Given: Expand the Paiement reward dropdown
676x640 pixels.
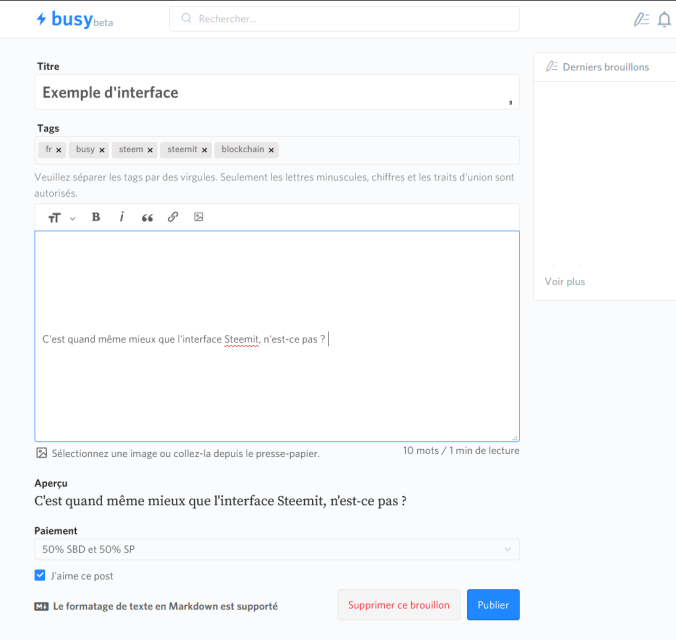Looking at the screenshot, I should [x=276, y=549].
